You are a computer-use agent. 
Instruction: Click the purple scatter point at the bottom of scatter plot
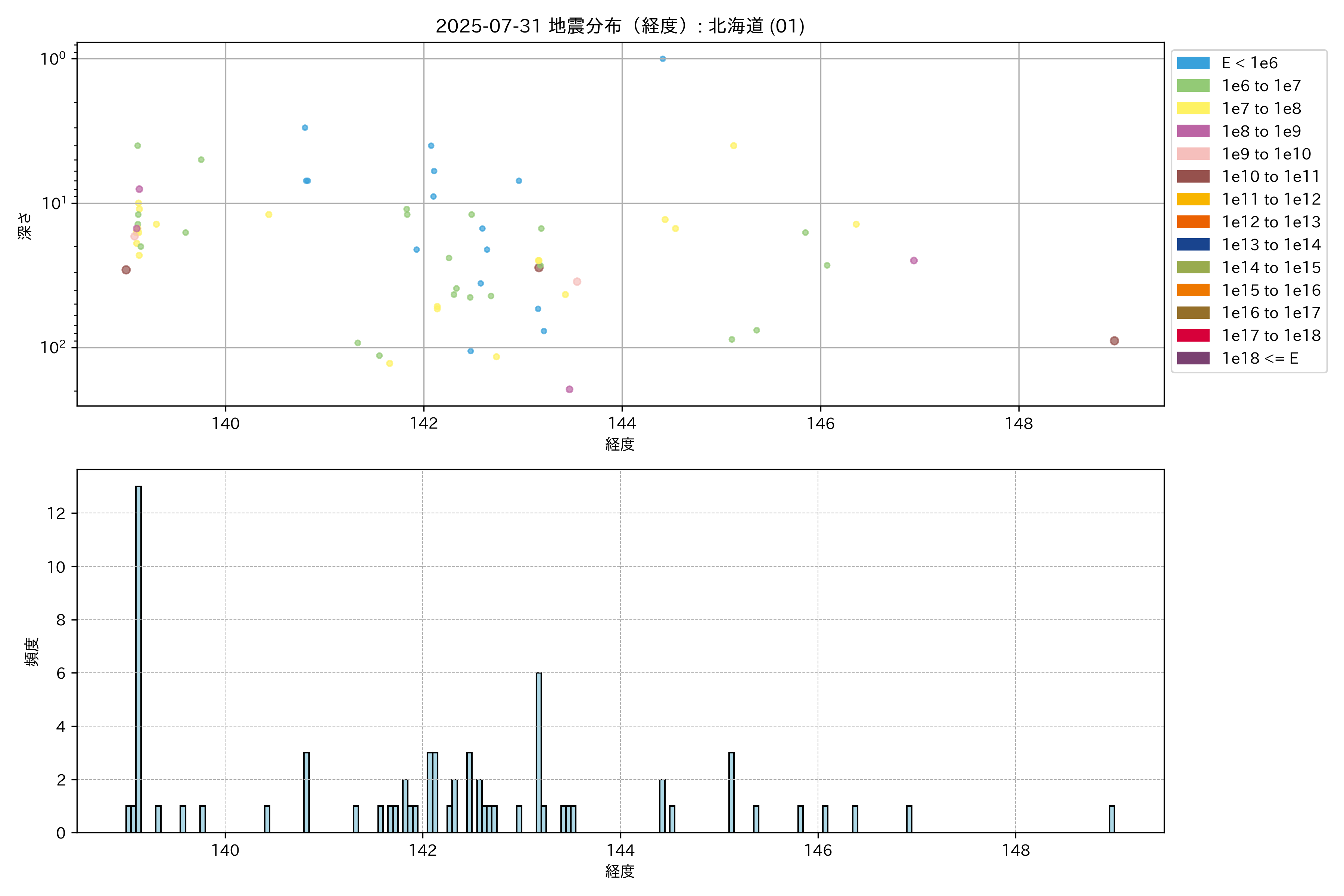click(x=569, y=389)
